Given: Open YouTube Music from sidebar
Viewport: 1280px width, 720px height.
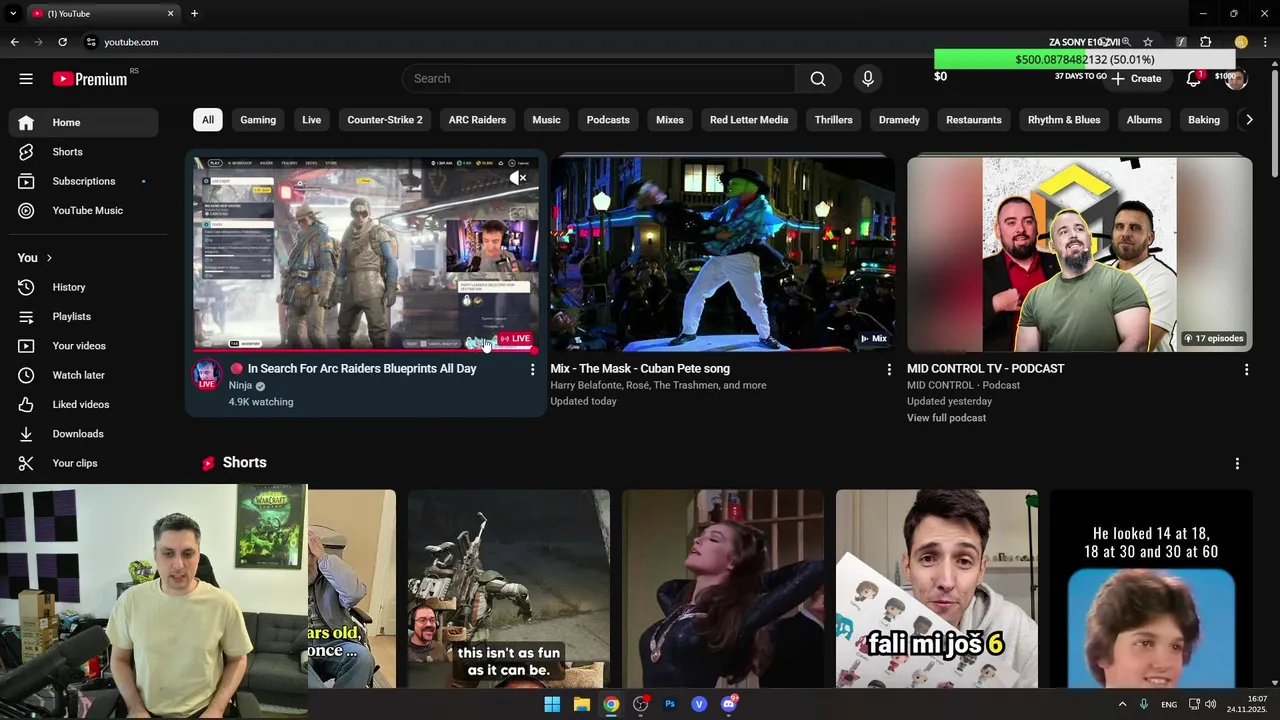Looking at the screenshot, I should (84, 210).
